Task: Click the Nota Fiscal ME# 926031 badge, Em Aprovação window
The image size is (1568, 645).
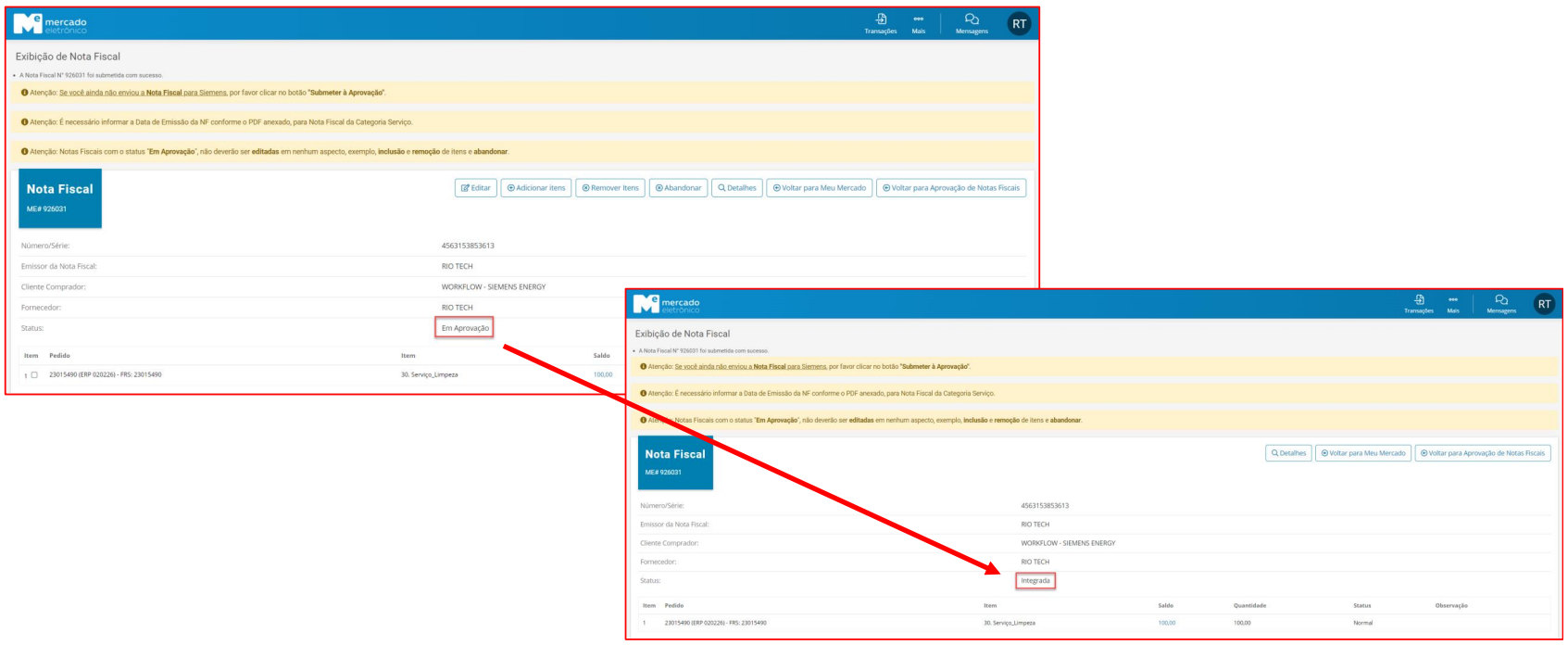Action: 60,198
